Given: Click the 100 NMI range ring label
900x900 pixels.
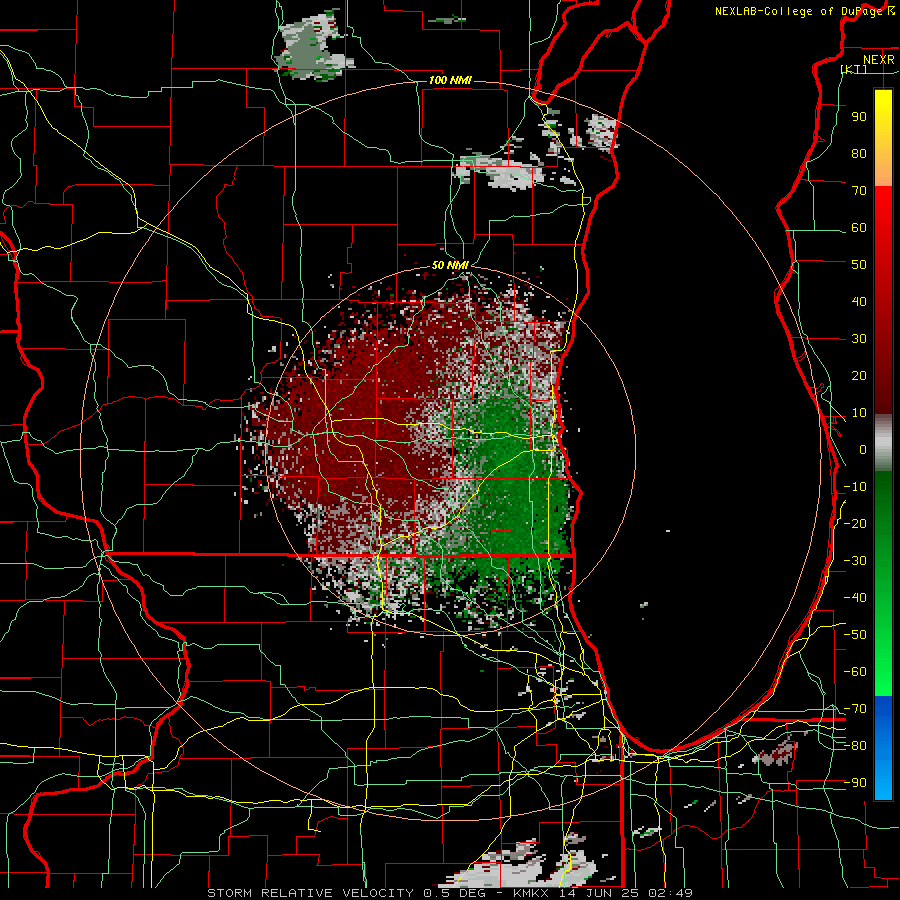Looking at the screenshot, I should (x=450, y=80).
